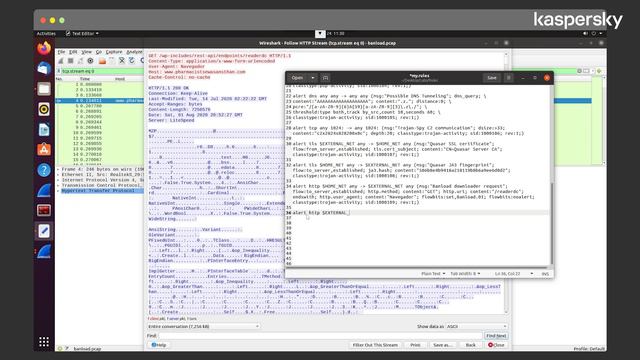Open Wireshark Capture menu
Viewport: 640px width, 360px height.
point(114,52)
